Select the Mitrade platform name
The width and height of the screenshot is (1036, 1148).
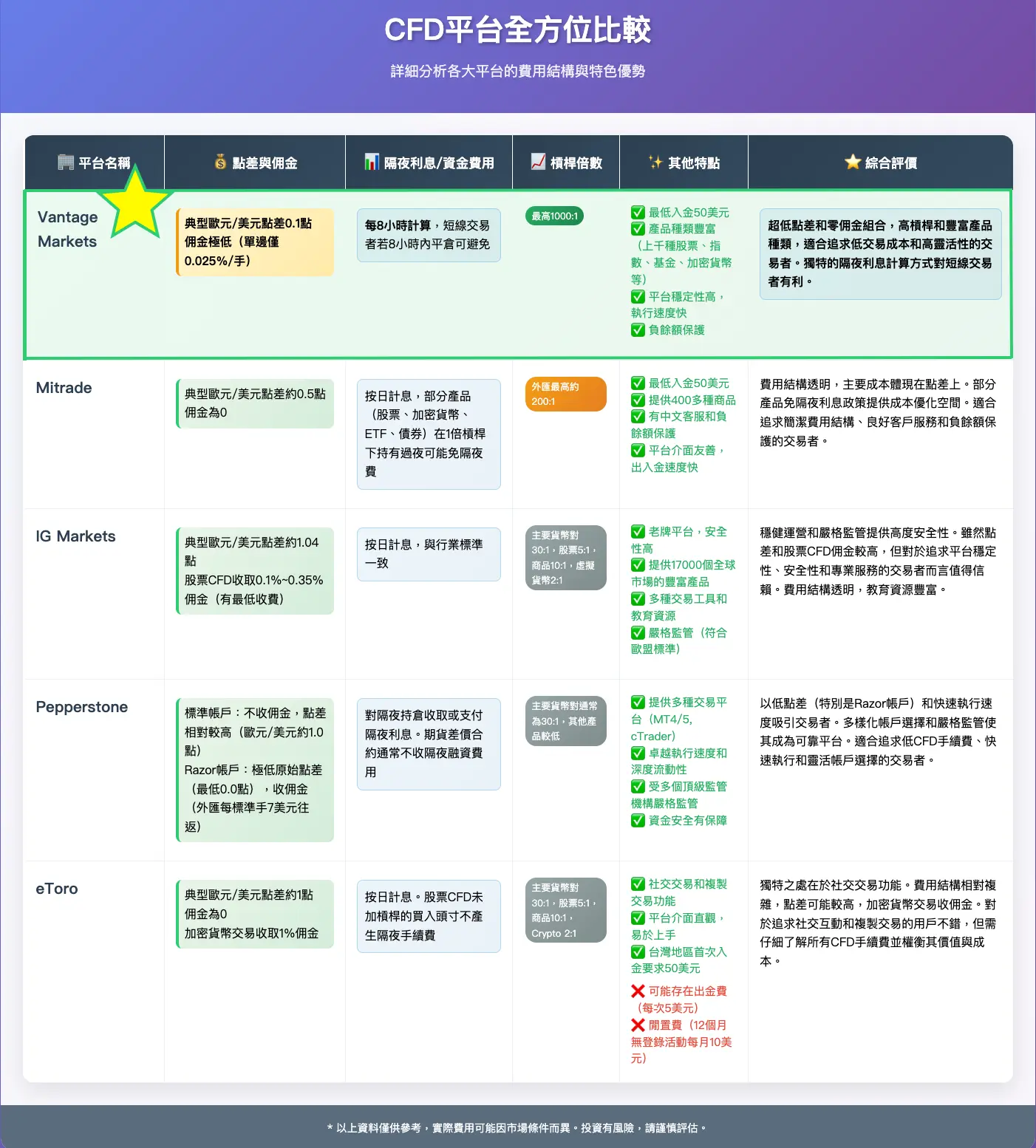(x=64, y=388)
